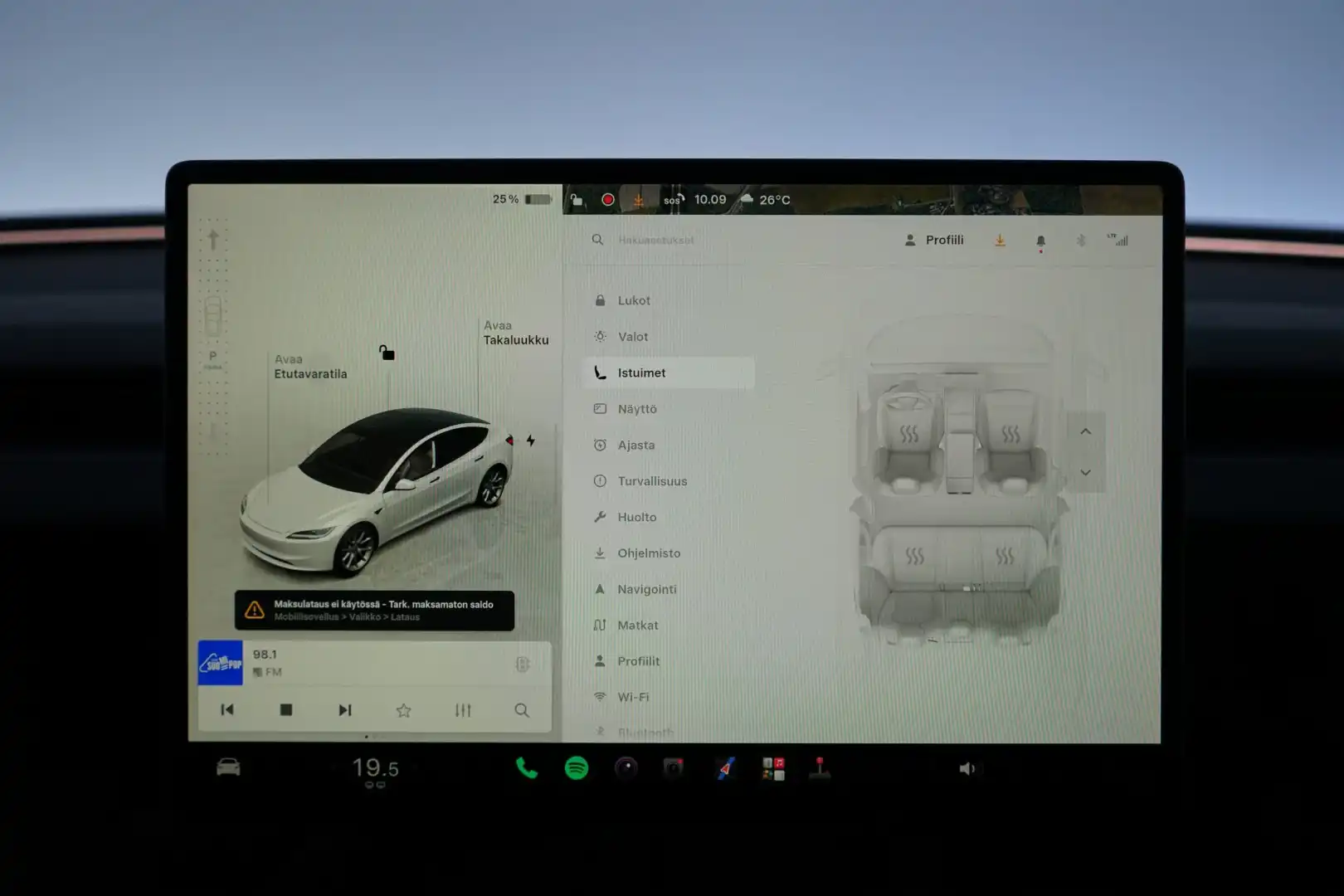Open the dashcam app
Viewport: 1344px width, 896px height.
pyautogui.click(x=674, y=768)
